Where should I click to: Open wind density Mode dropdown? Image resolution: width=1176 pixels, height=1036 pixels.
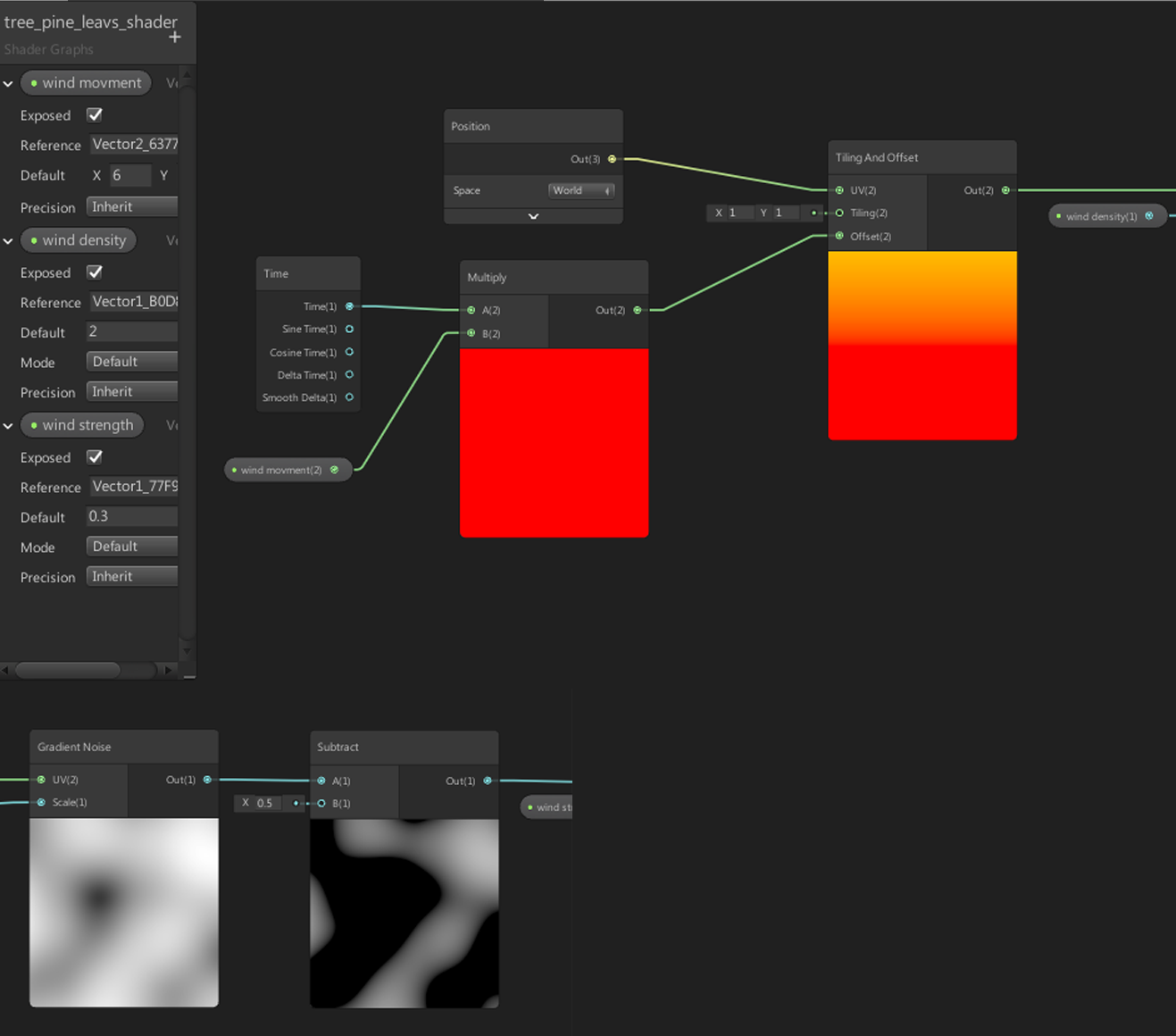coord(131,362)
